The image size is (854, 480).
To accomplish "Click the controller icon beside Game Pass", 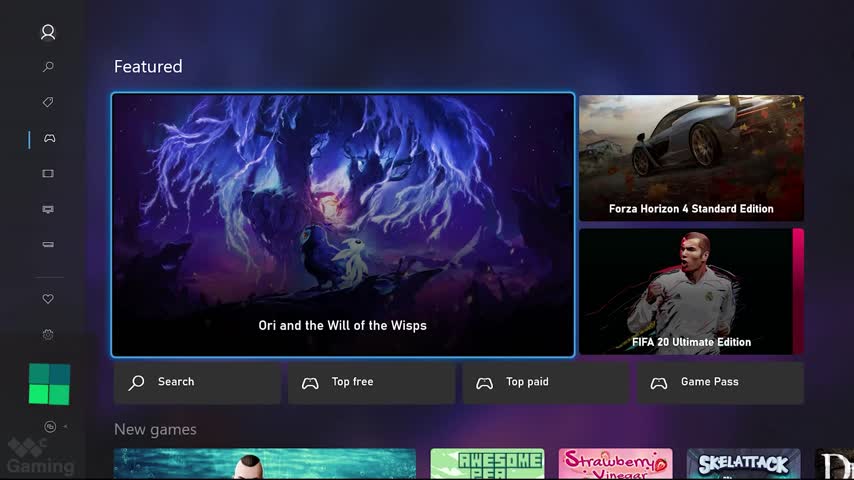I will point(659,384).
